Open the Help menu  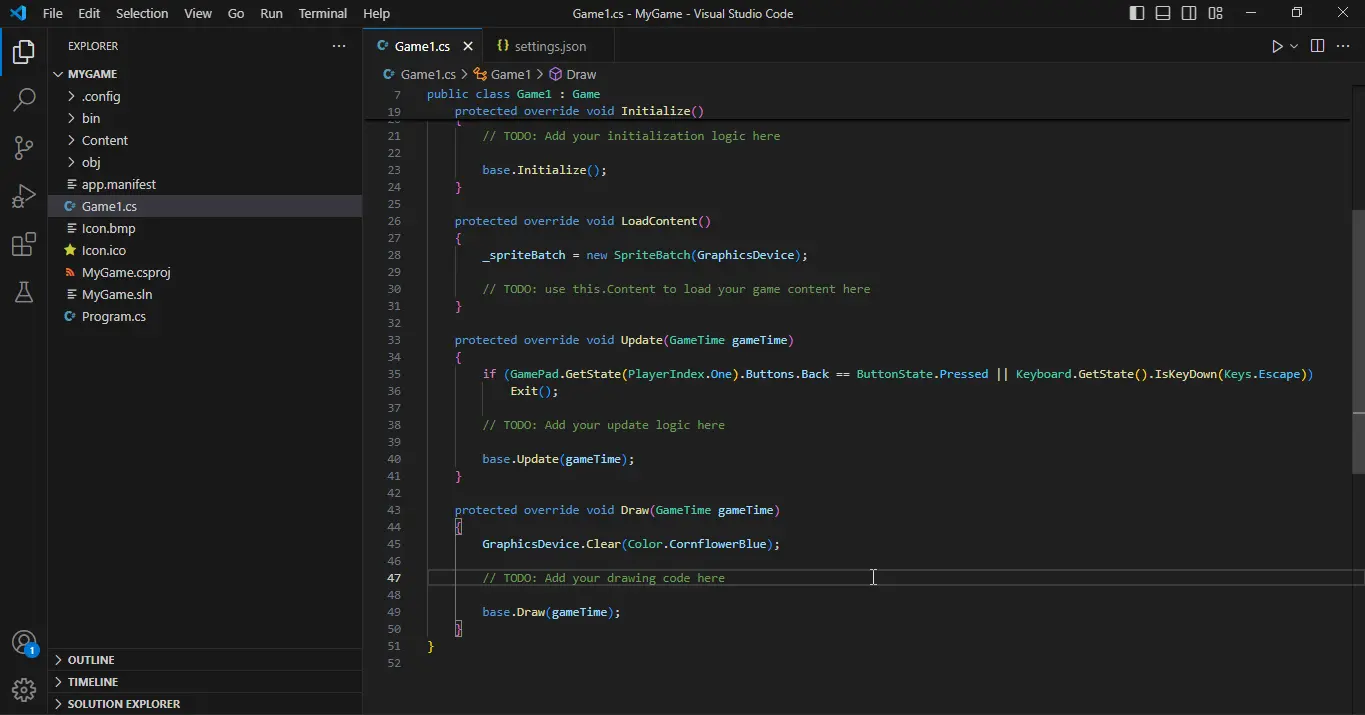377,13
